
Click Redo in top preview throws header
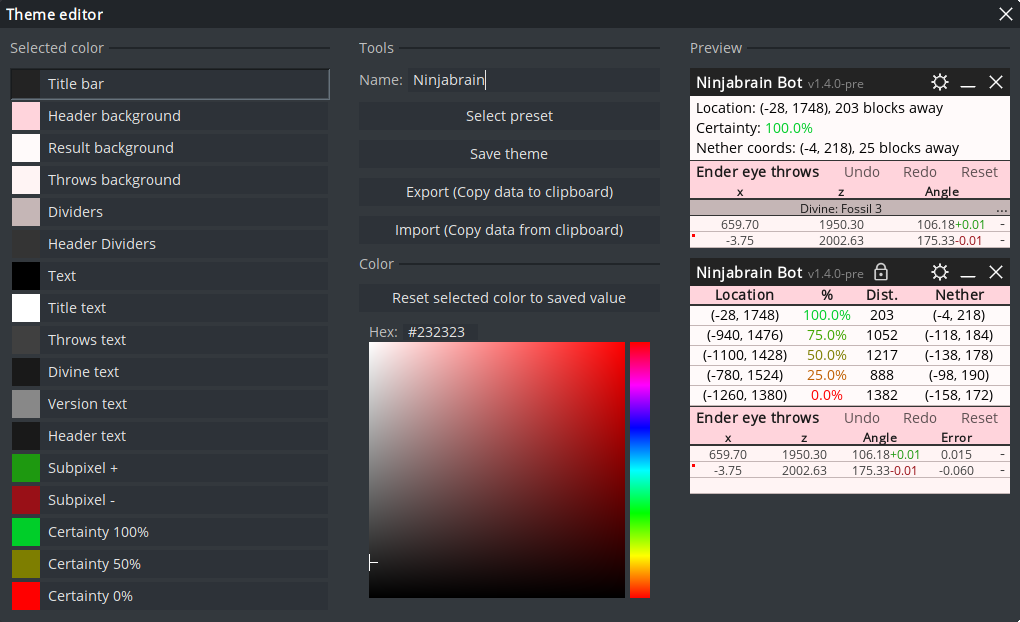920,172
